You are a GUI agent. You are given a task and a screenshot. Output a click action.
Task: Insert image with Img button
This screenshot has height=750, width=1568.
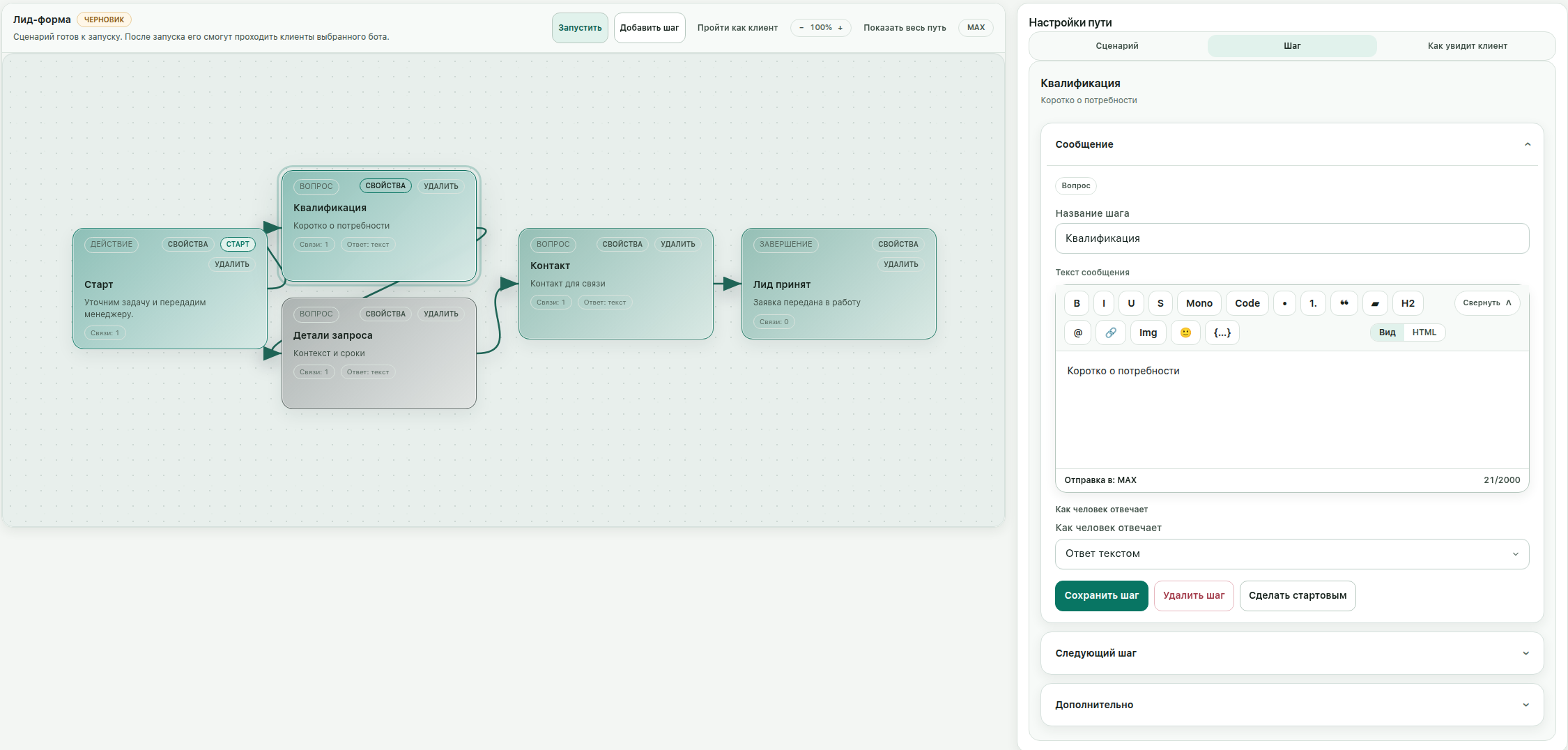[1148, 332]
